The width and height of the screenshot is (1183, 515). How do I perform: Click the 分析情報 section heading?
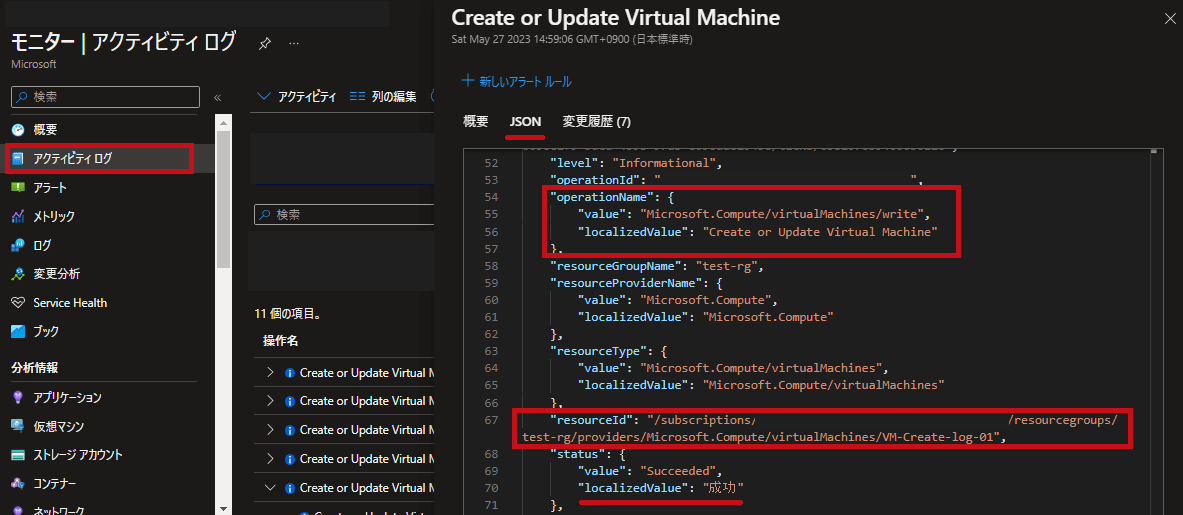pos(35,368)
